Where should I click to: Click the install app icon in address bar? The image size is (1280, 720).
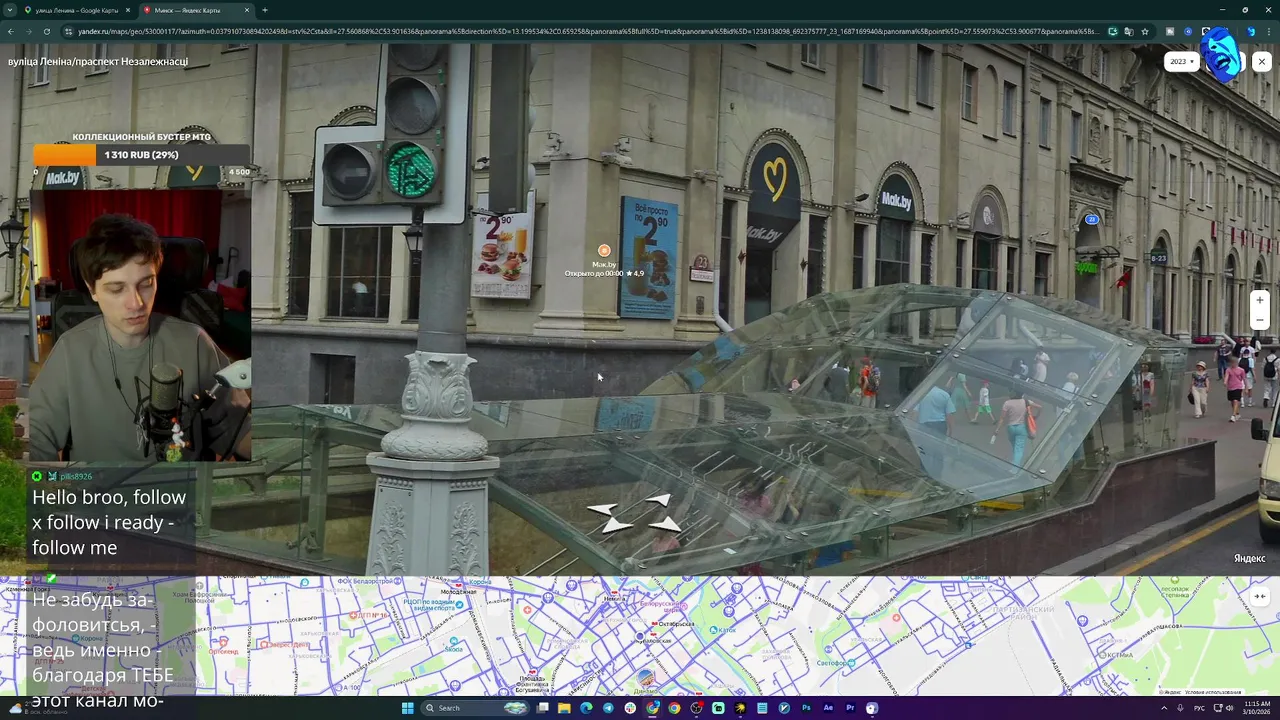(x=1113, y=31)
